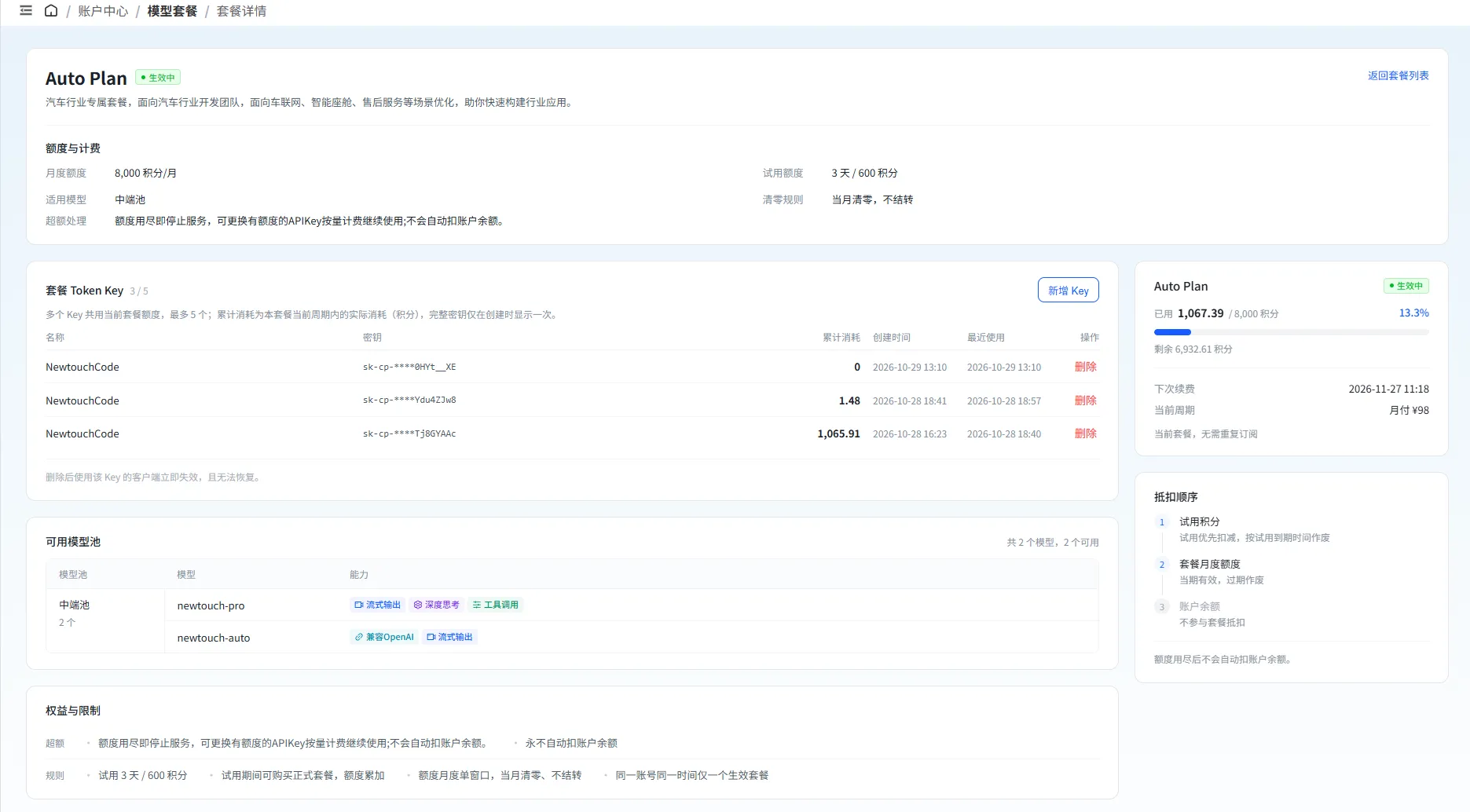The width and height of the screenshot is (1470, 812).
Task: Click 流式输出 tag for newtouch-pro
Action: pos(377,605)
